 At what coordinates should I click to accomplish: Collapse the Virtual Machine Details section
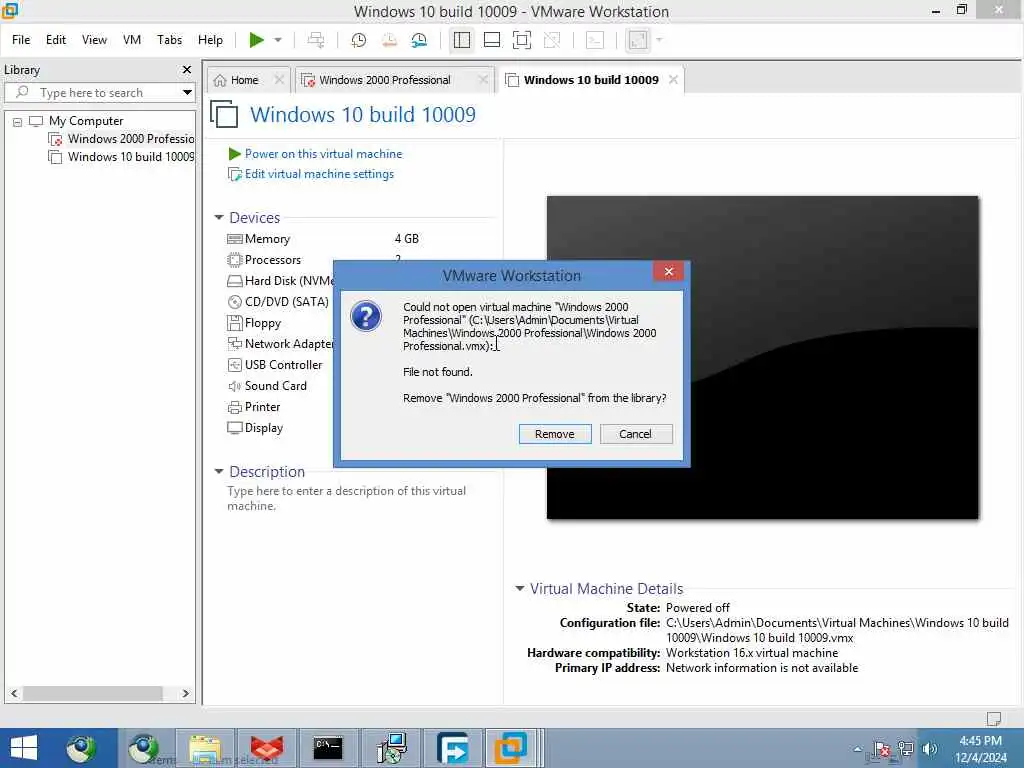[x=520, y=588]
